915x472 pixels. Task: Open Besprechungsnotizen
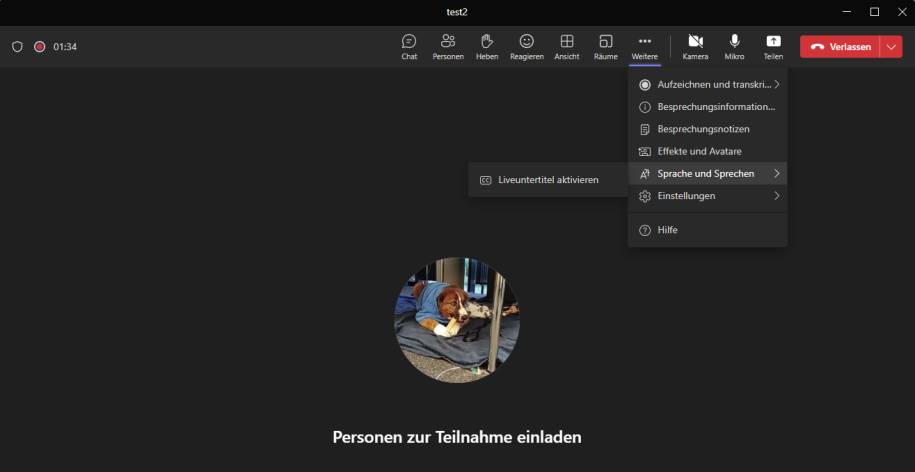click(707, 129)
